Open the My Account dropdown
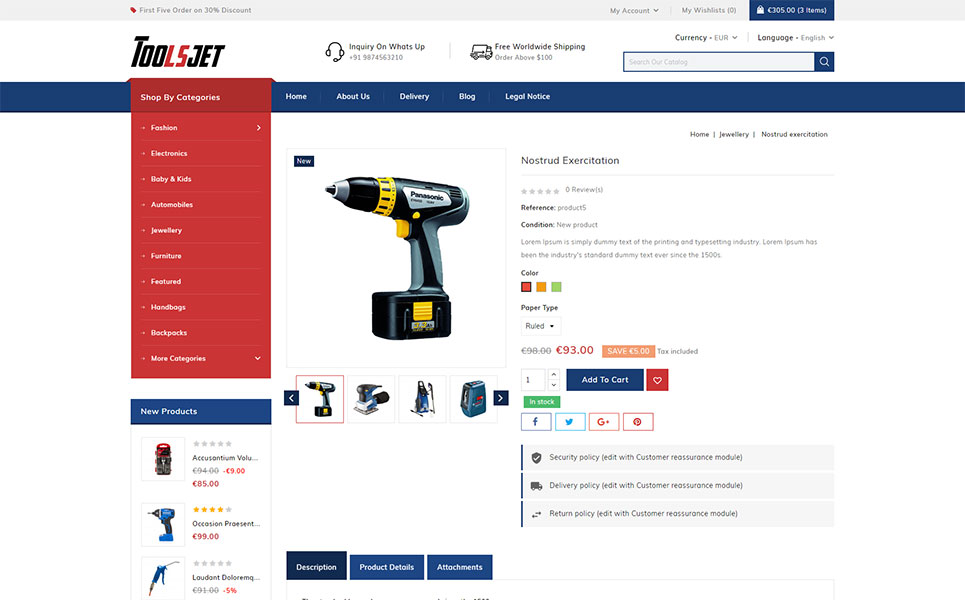The image size is (965, 600). 634,10
